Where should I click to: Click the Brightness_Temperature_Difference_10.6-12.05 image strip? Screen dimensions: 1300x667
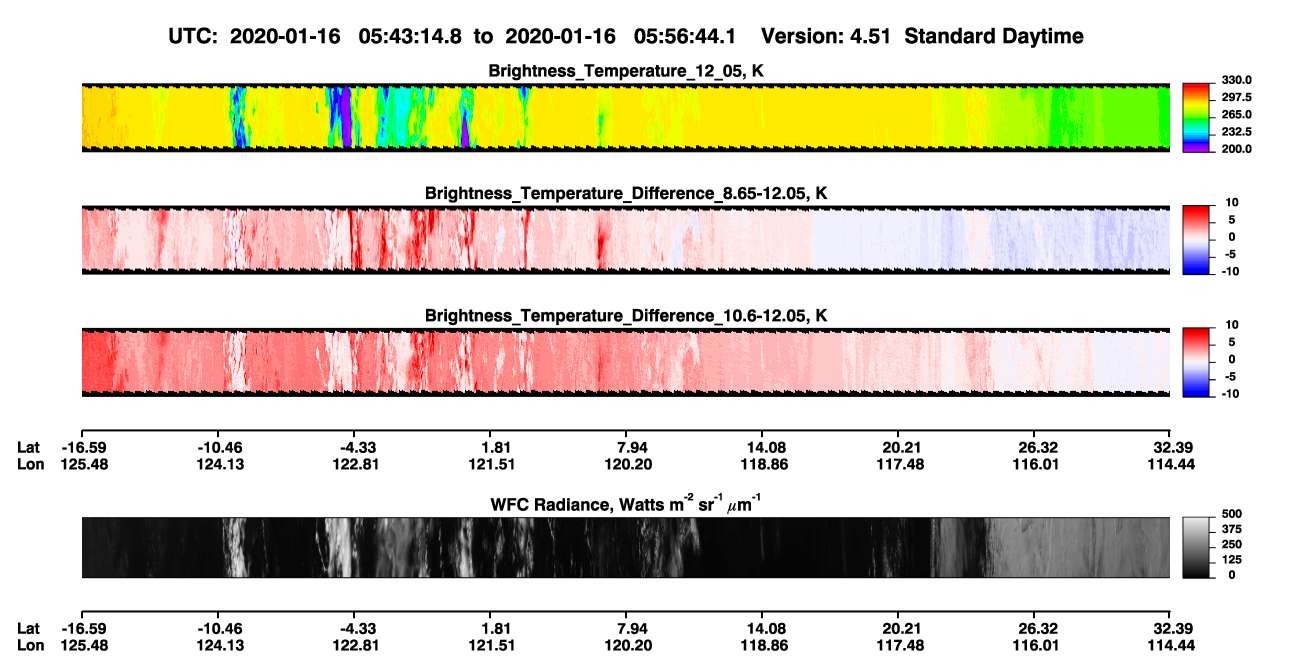pos(625,362)
